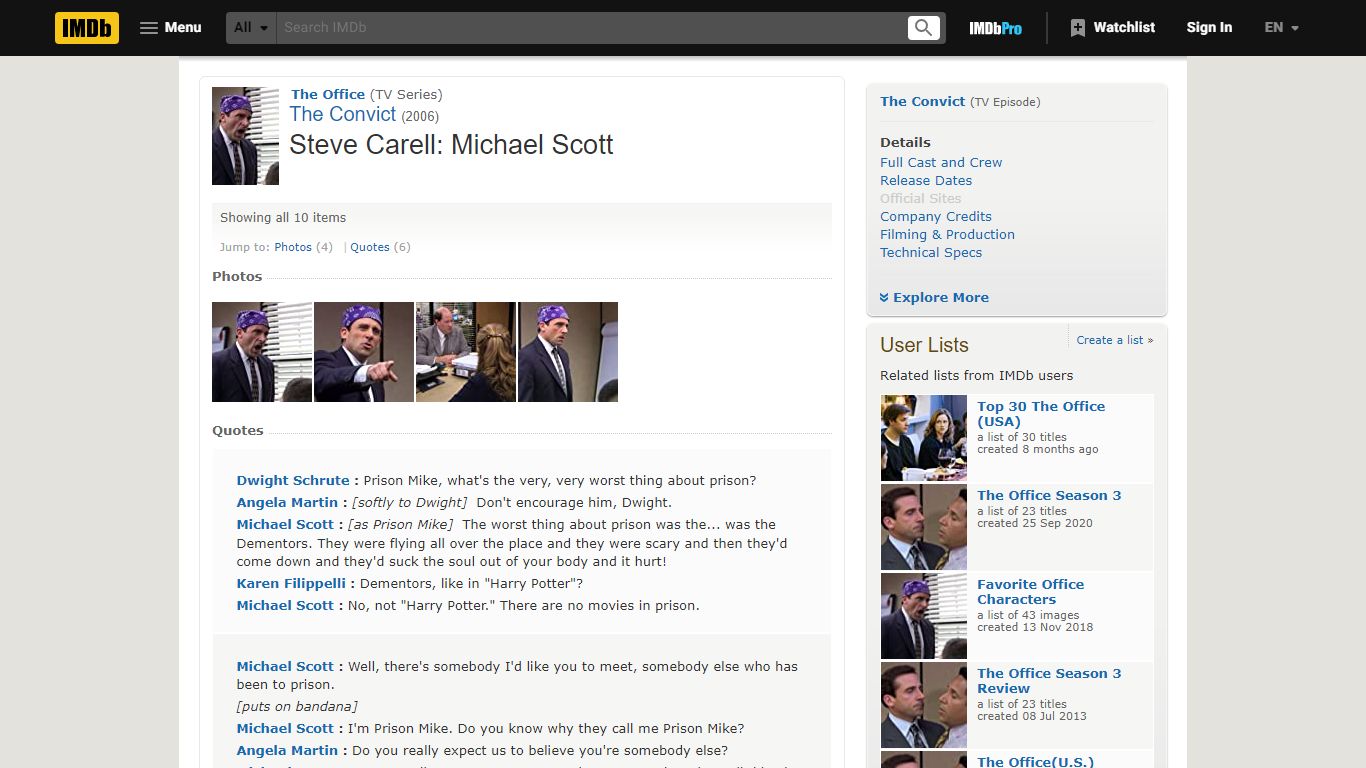Open the hamburger Menu
The image size is (1366, 768).
point(170,27)
